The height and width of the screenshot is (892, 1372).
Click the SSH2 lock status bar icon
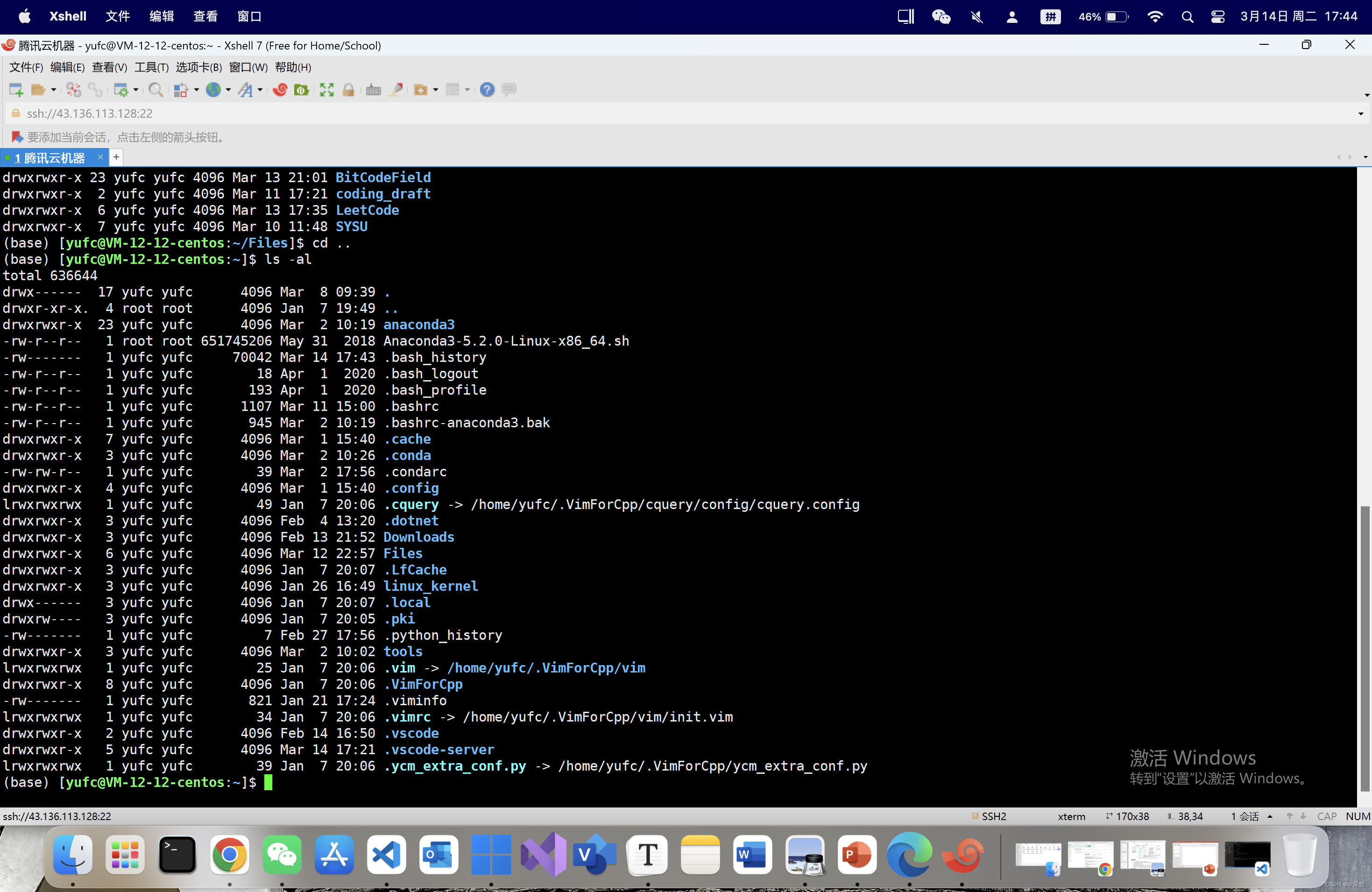pyautogui.click(x=976, y=816)
